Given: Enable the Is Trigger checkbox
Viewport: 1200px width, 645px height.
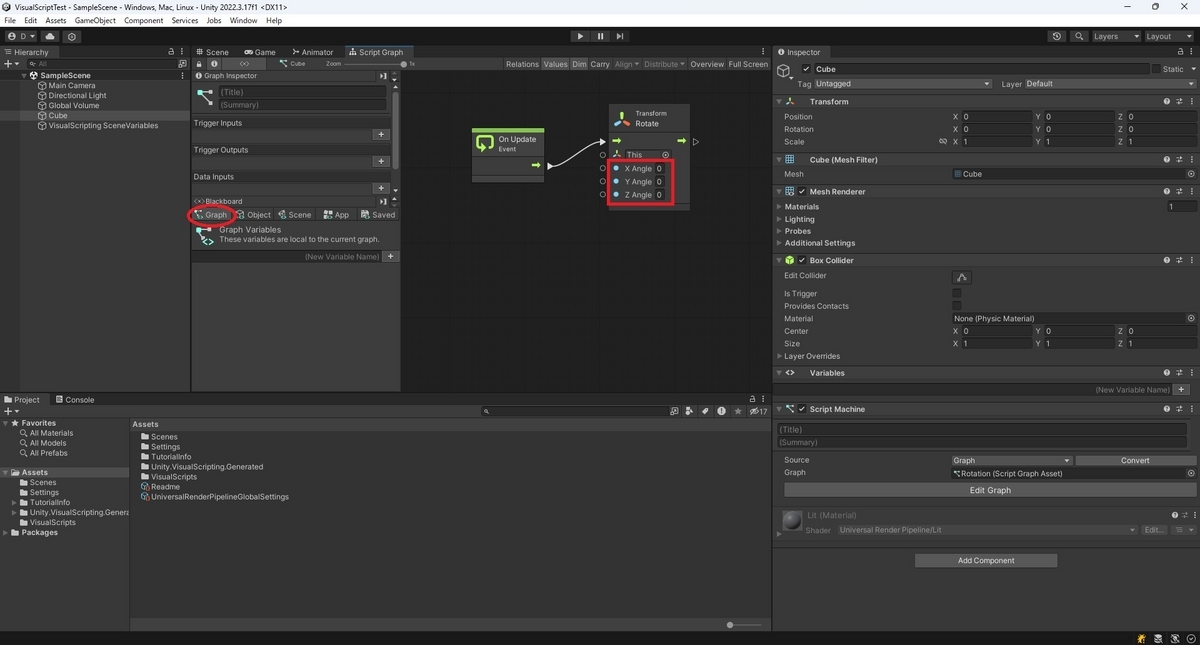Looking at the screenshot, I should click(x=957, y=294).
